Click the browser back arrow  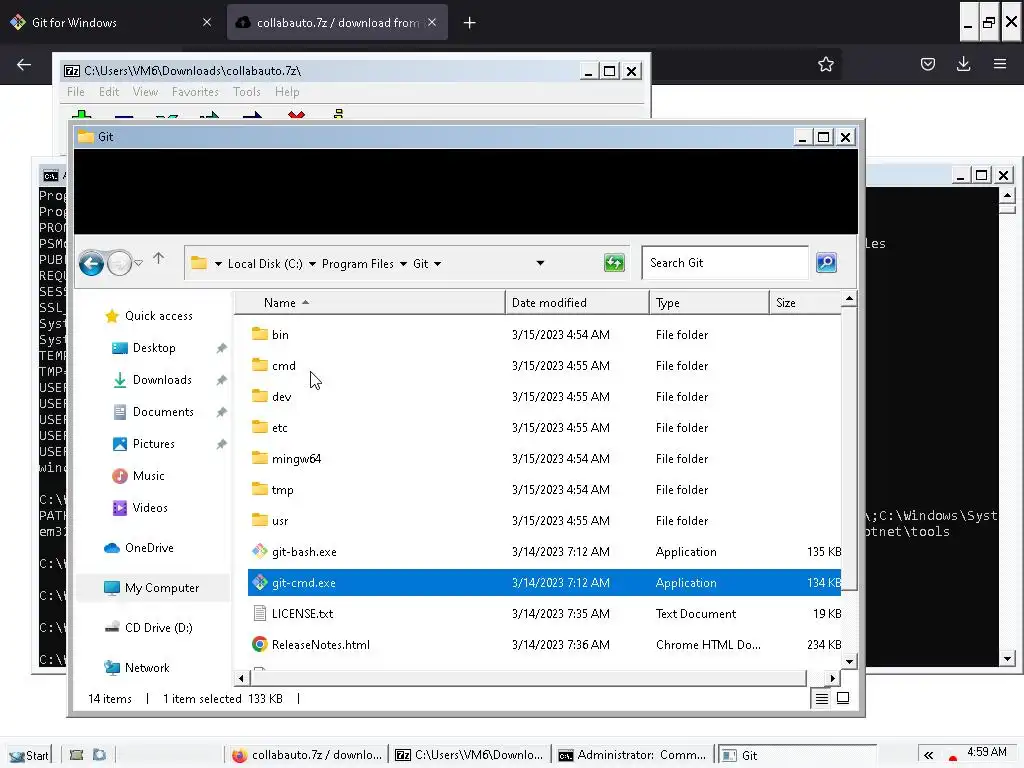tap(24, 64)
